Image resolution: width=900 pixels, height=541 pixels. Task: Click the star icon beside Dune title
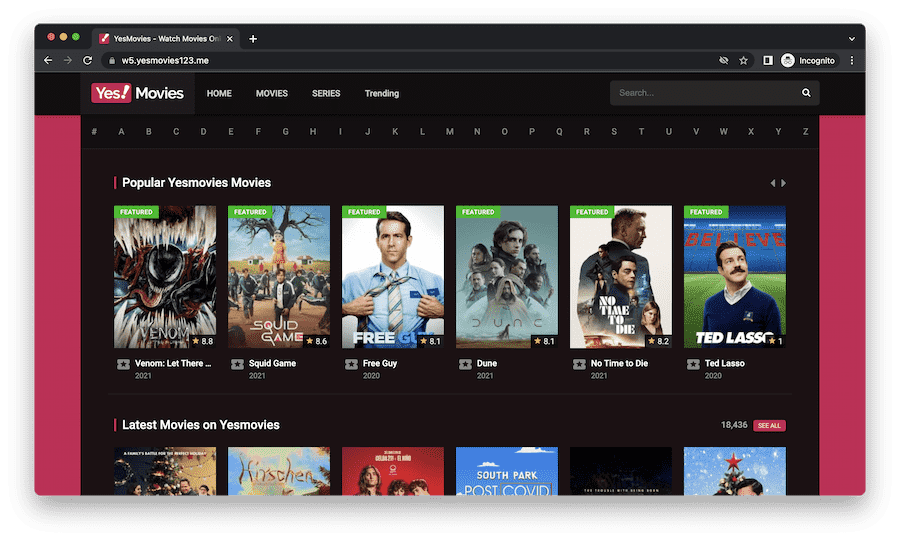pyautogui.click(x=465, y=364)
